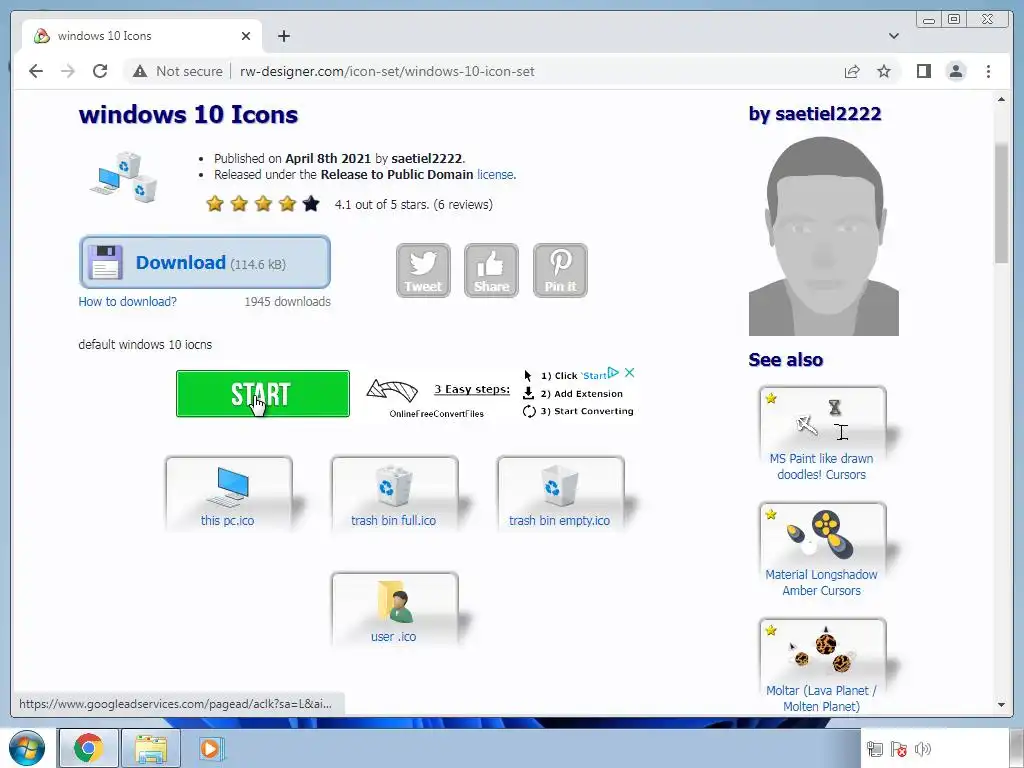Click the Tweet share button
Viewport: 1024px width, 768px height.
(423, 270)
